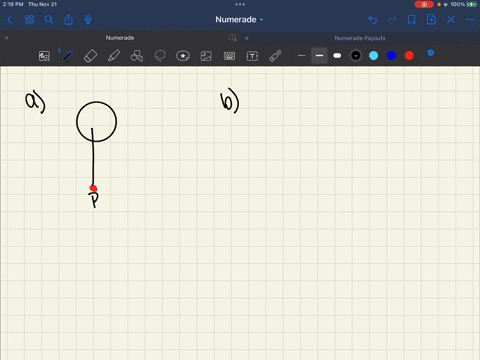The image size is (480, 360).
Task: Open the thumbnails grid view
Action: click(x=29, y=20)
